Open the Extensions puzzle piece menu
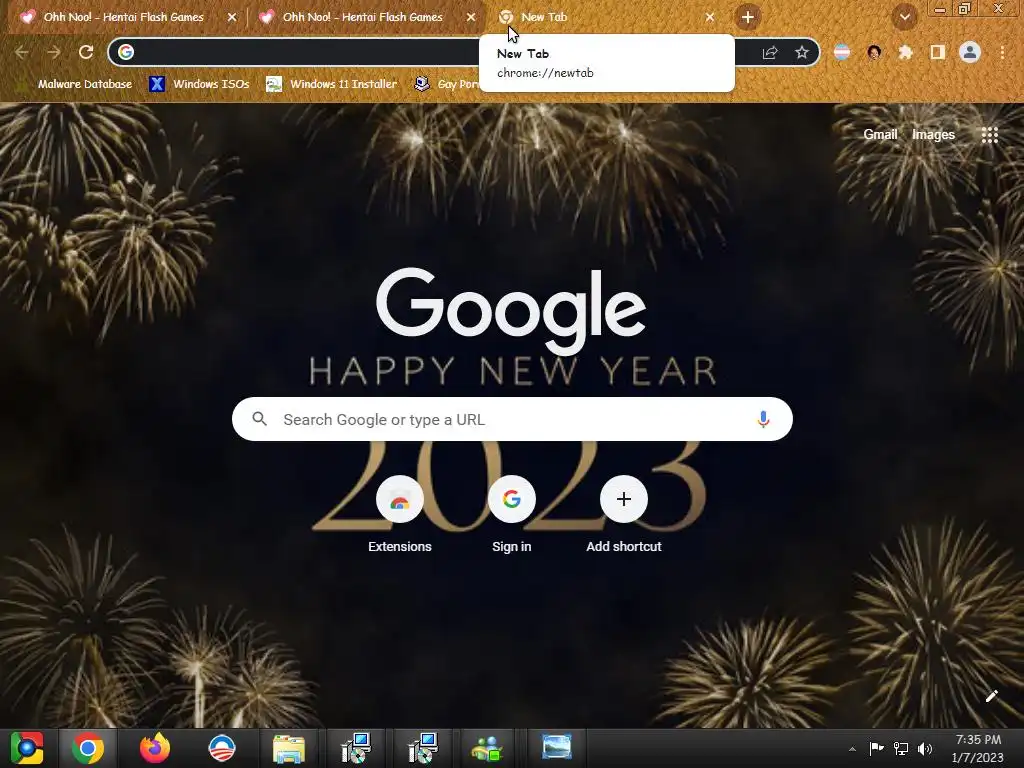The width and height of the screenshot is (1024, 768). pyautogui.click(x=905, y=52)
